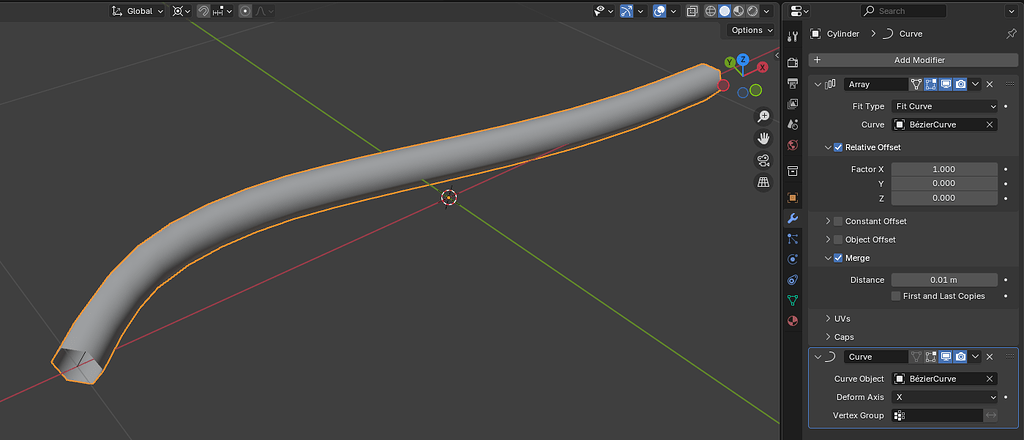Open the Deform Axis dropdown

click(944, 397)
